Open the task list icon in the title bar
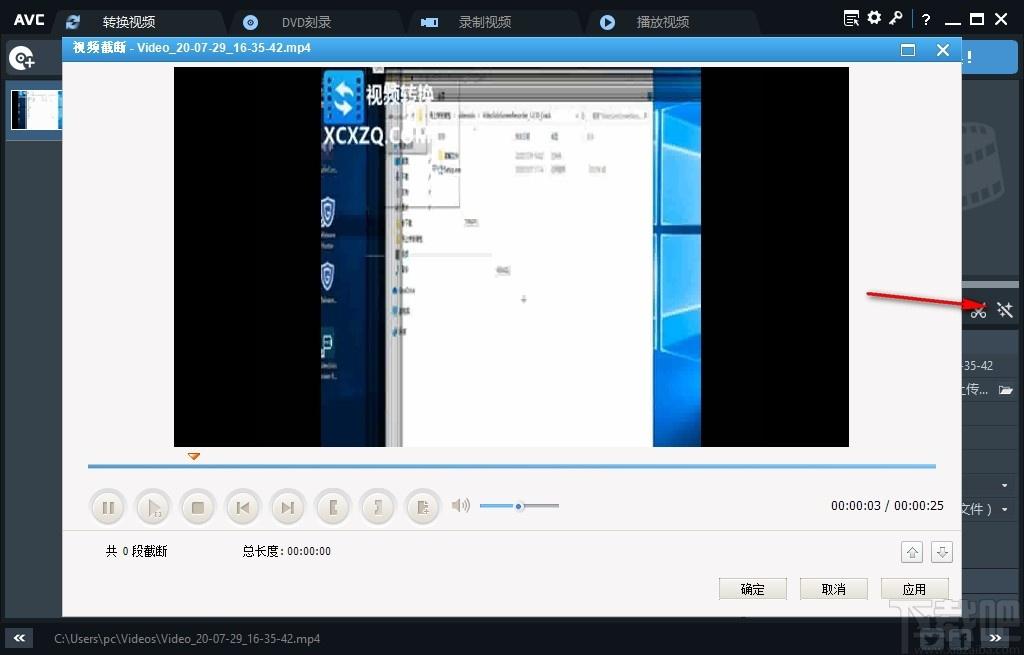This screenshot has height=655, width=1024. tap(851, 18)
